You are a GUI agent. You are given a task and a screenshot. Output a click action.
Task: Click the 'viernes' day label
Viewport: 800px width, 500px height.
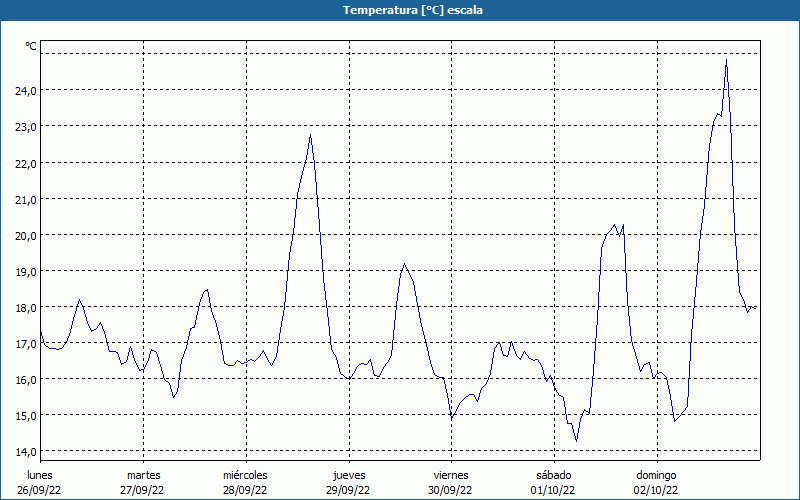coord(451,475)
